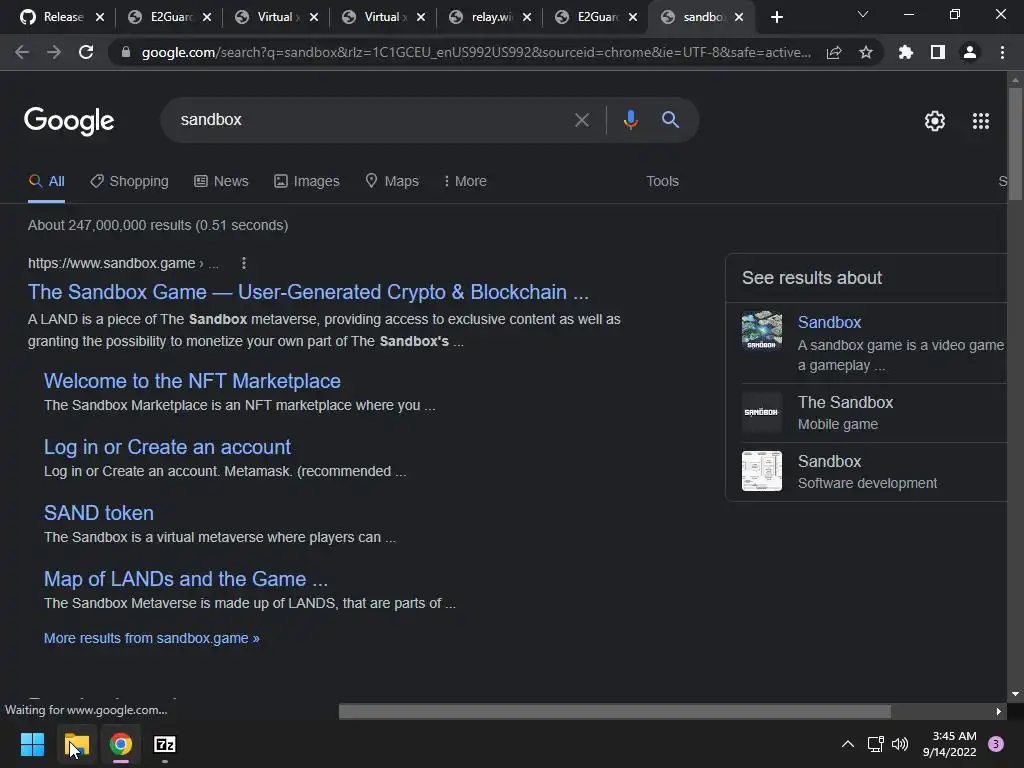Click the address bar URL
The width and height of the screenshot is (1024, 768).
tap(476, 52)
